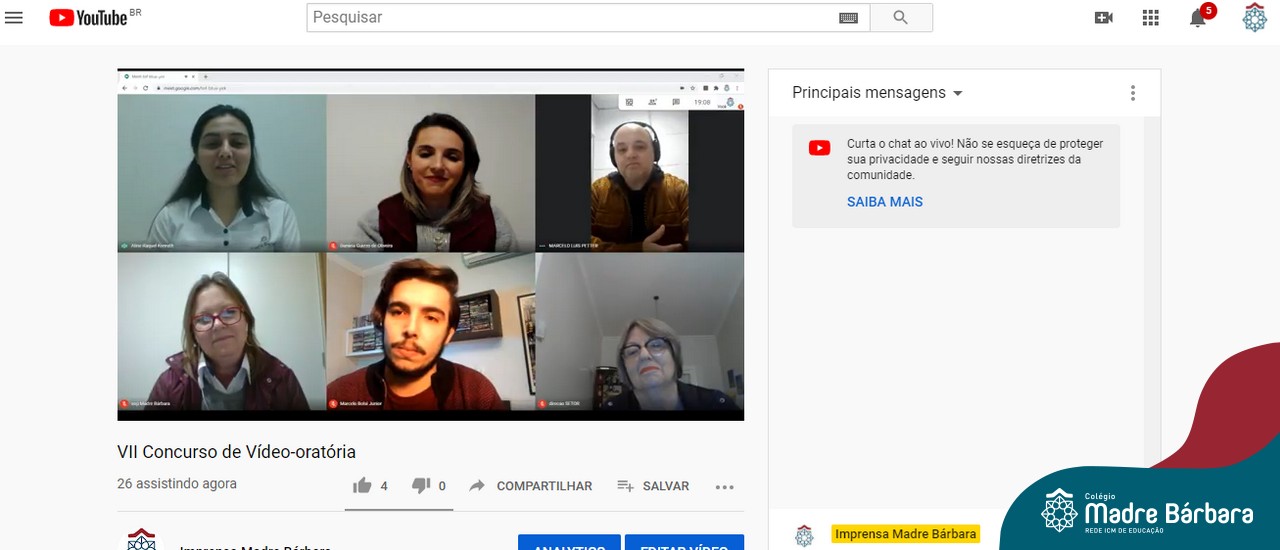Dislike the video with thumbs down
The width and height of the screenshot is (1280, 550).
coord(421,486)
